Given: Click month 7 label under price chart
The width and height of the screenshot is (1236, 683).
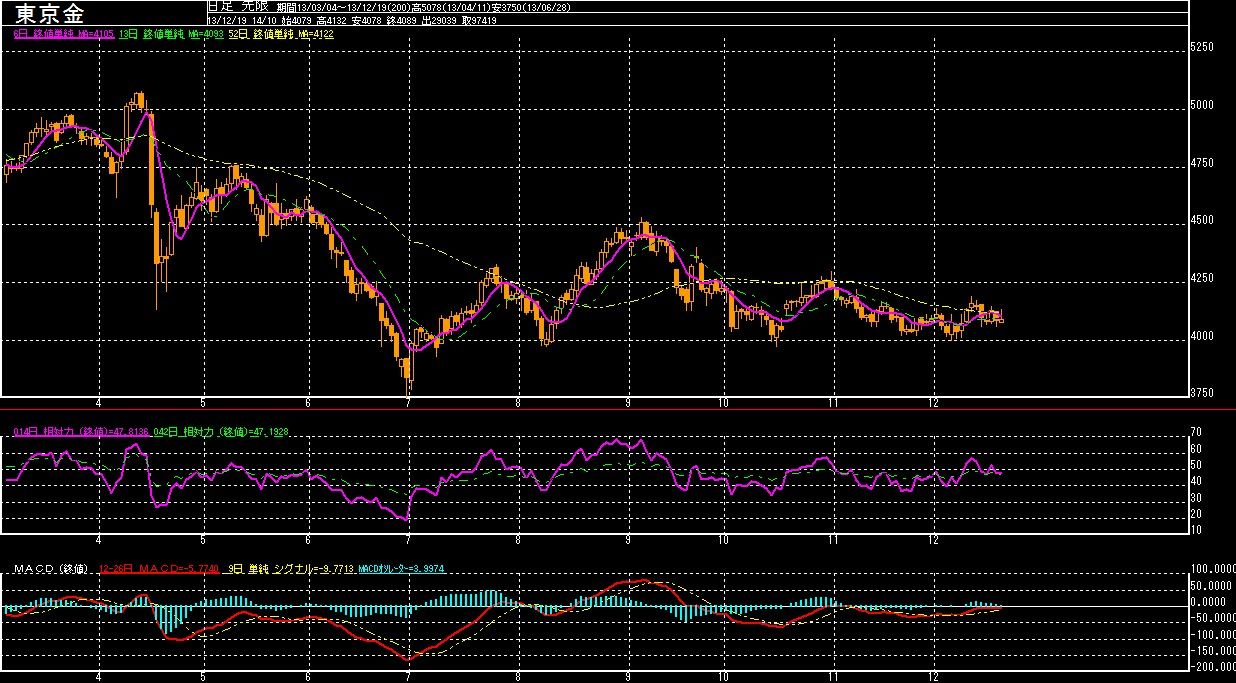Looking at the screenshot, I should click(x=408, y=403).
